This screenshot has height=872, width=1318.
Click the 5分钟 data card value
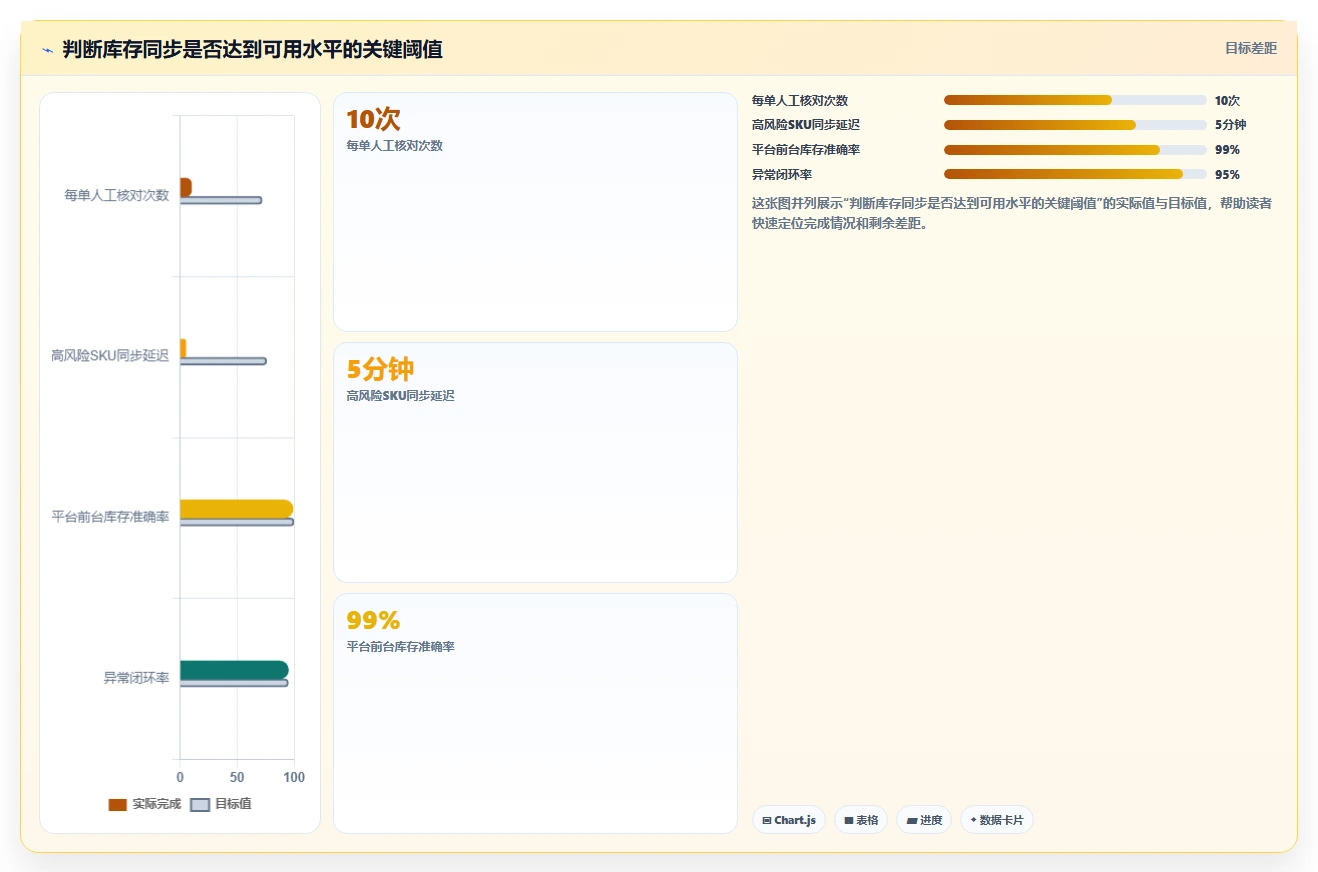click(380, 369)
